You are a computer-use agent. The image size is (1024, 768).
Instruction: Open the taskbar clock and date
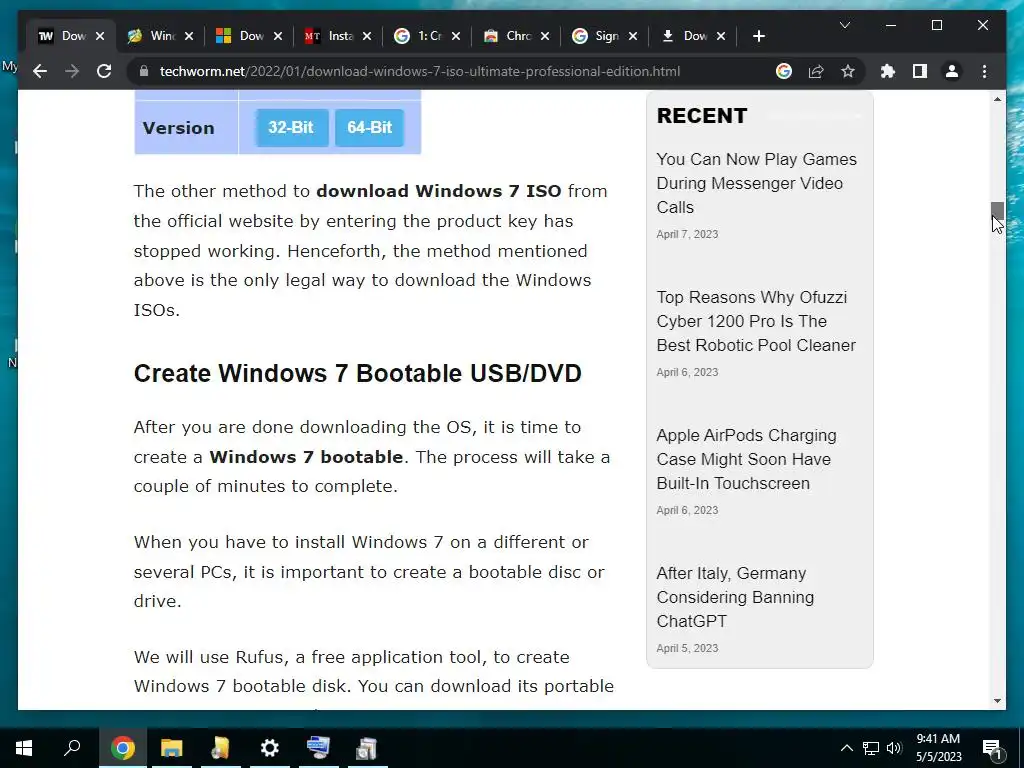[938, 748]
